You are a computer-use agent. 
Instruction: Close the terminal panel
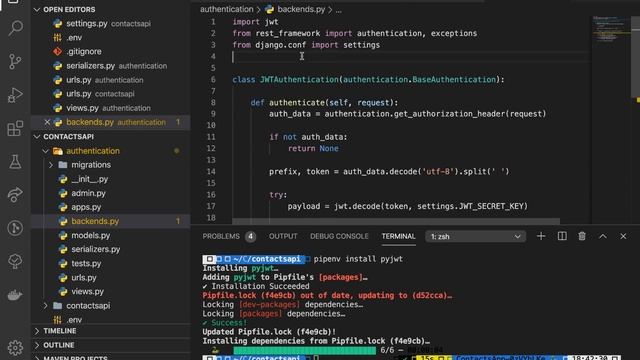click(623, 236)
